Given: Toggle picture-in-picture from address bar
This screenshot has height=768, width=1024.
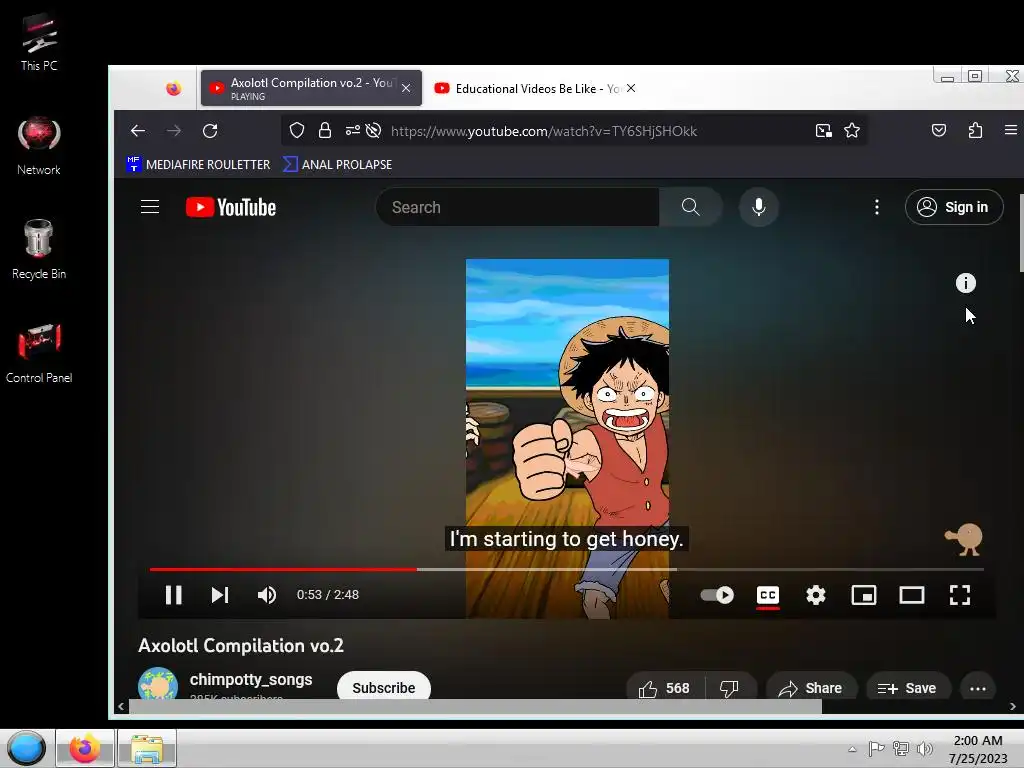Looking at the screenshot, I should pyautogui.click(x=824, y=131).
